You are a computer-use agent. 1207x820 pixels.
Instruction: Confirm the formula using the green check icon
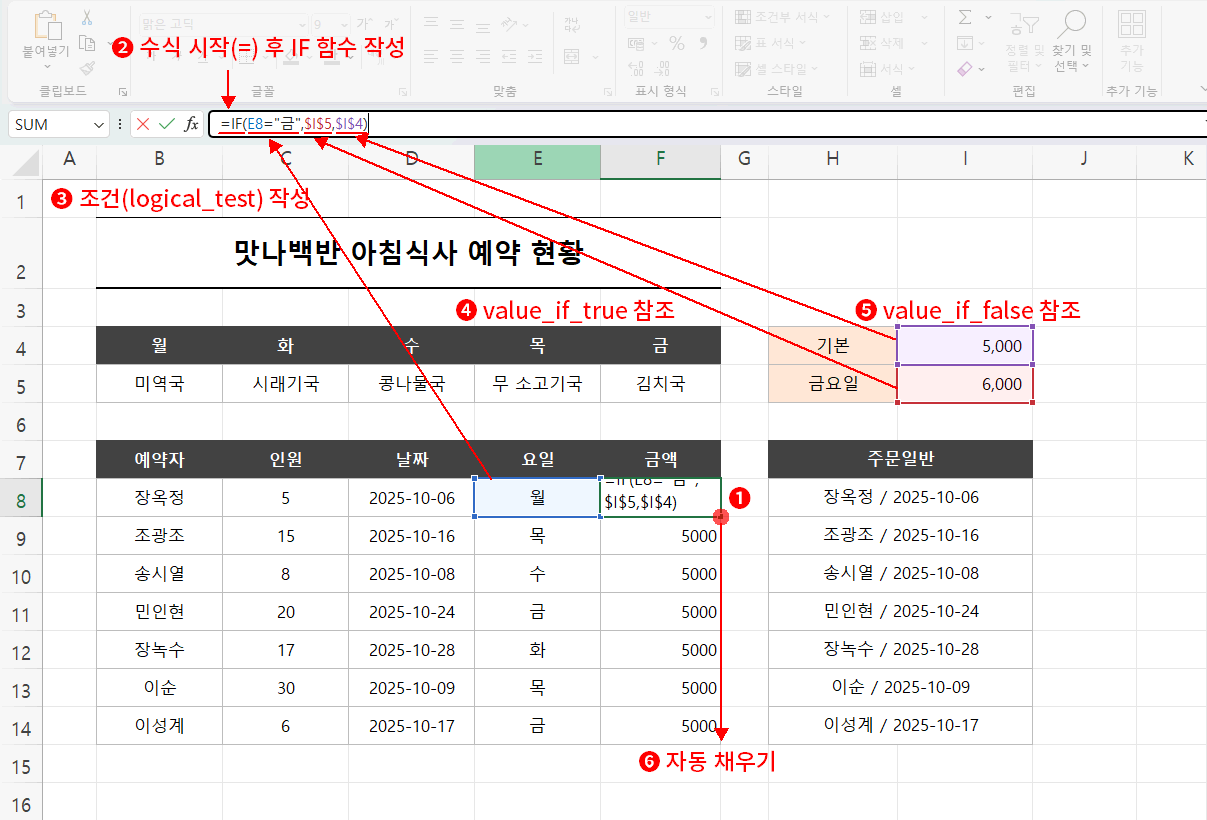pos(163,124)
